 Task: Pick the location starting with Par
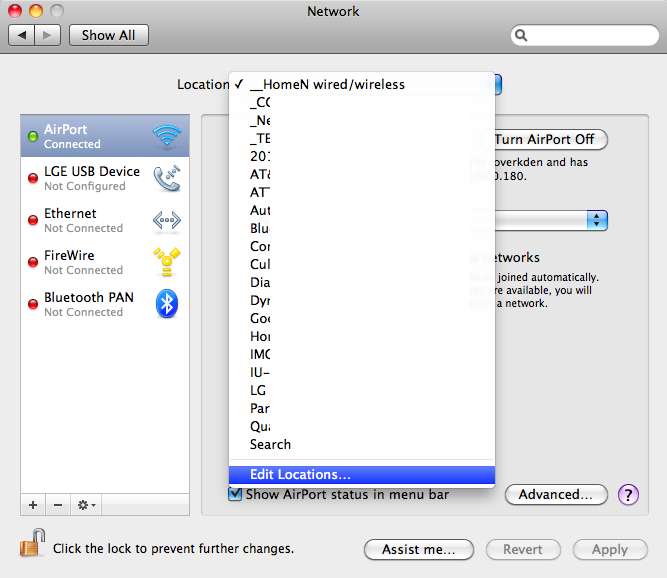tap(362, 408)
